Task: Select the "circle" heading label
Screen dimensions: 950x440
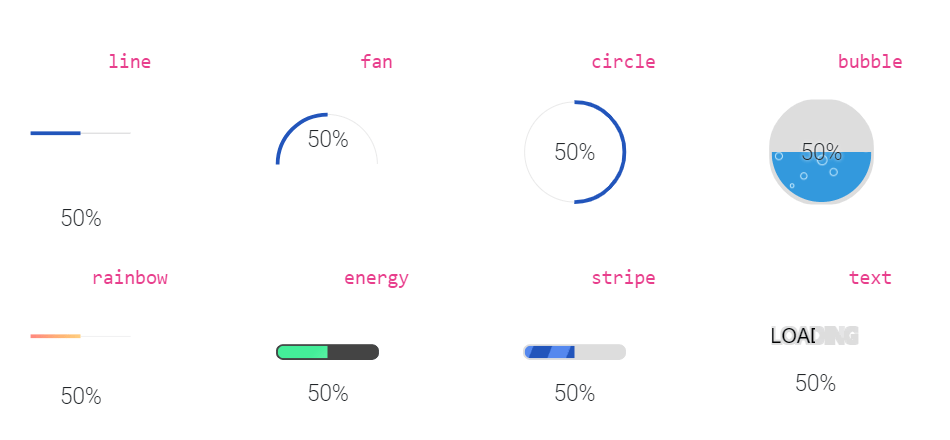Action: click(x=623, y=62)
